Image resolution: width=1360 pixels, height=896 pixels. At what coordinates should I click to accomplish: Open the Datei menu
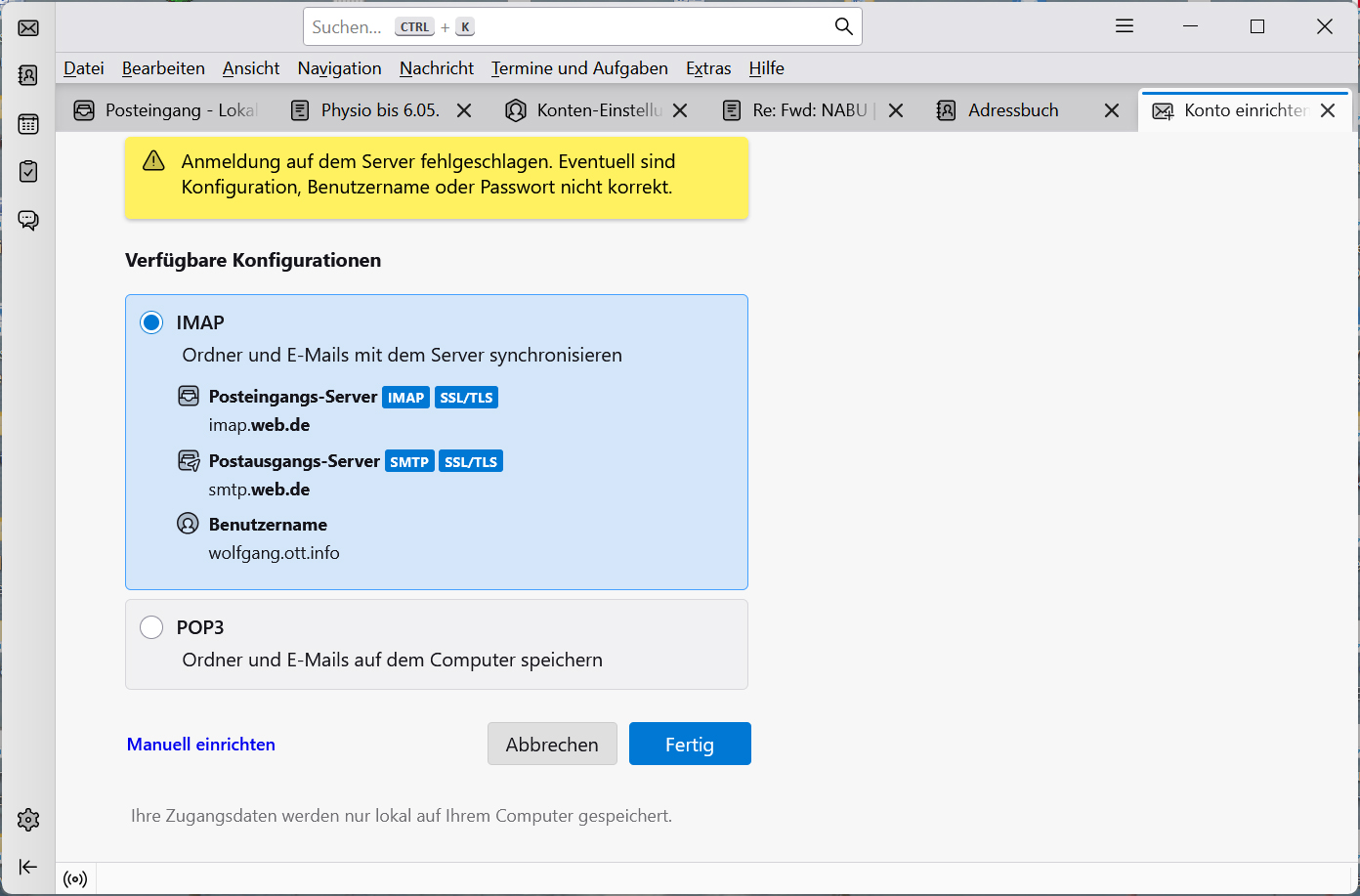click(84, 68)
